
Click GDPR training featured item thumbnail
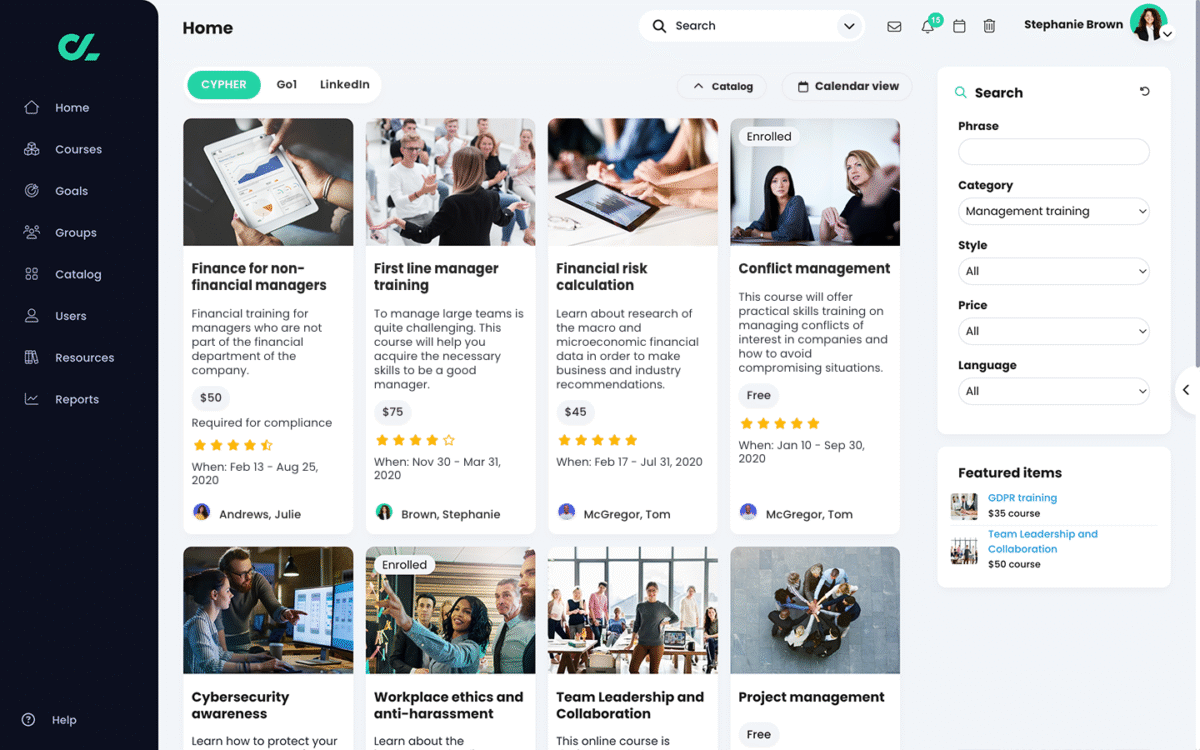point(964,506)
